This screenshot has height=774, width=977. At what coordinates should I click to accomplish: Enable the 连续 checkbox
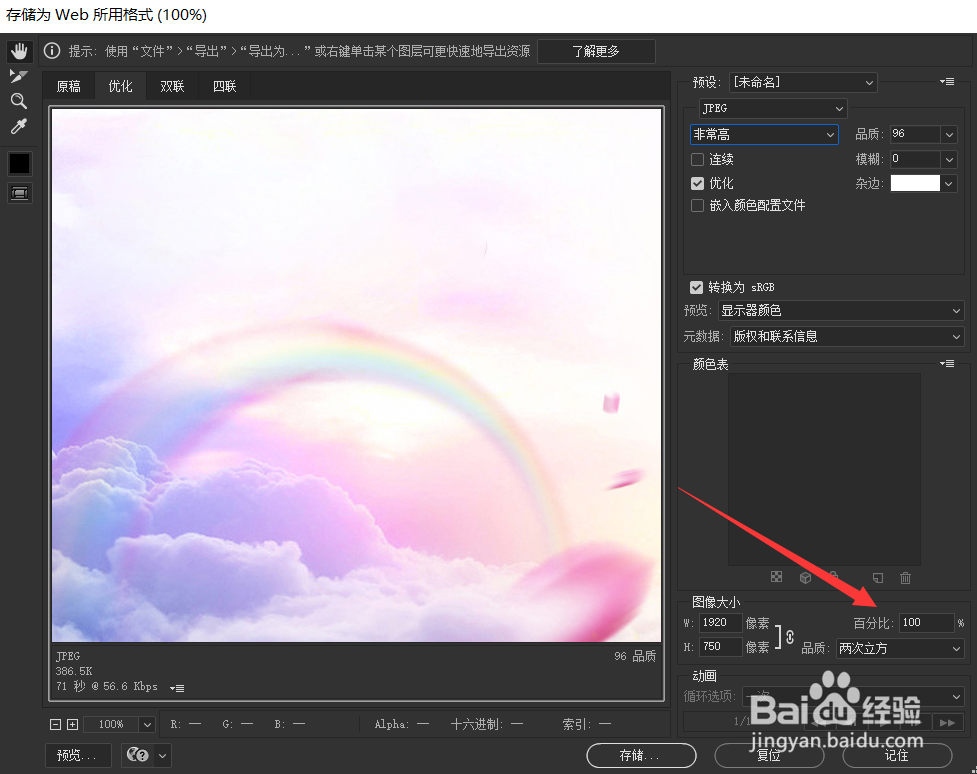[697, 159]
